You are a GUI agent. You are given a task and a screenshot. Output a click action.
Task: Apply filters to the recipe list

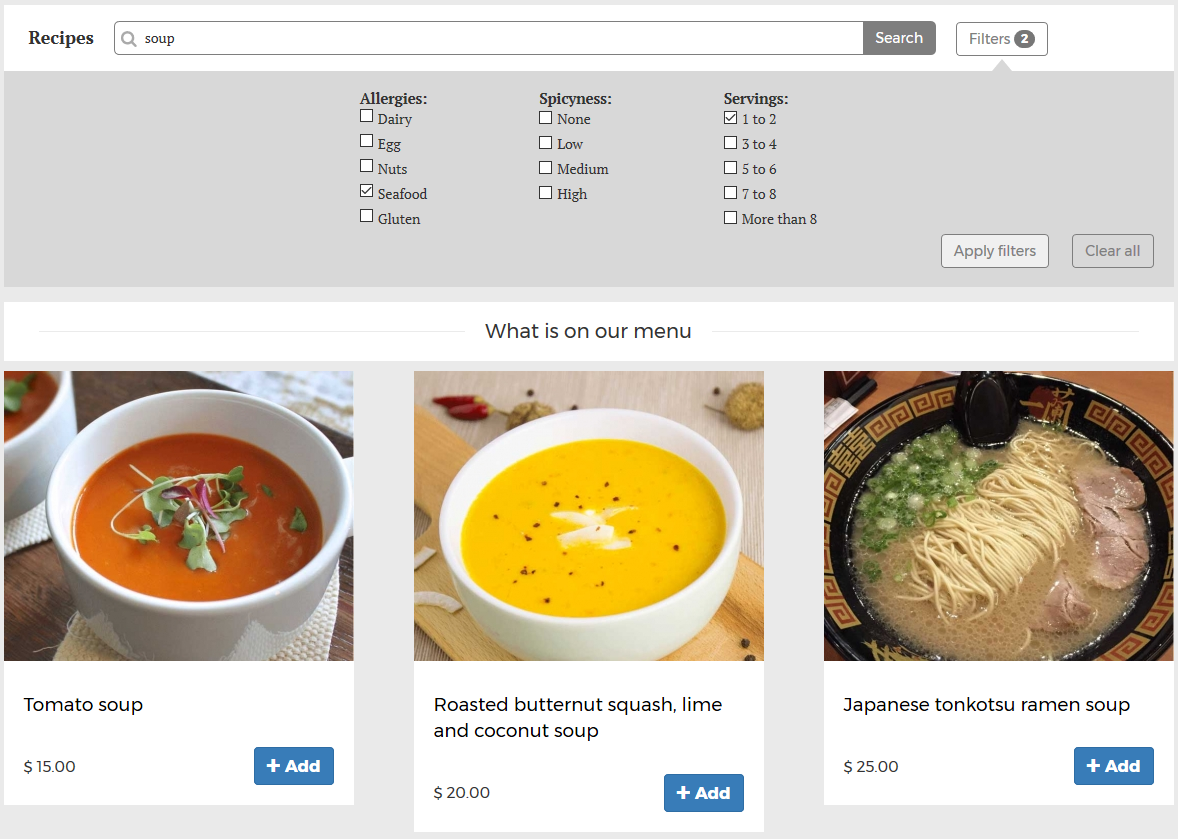point(994,251)
